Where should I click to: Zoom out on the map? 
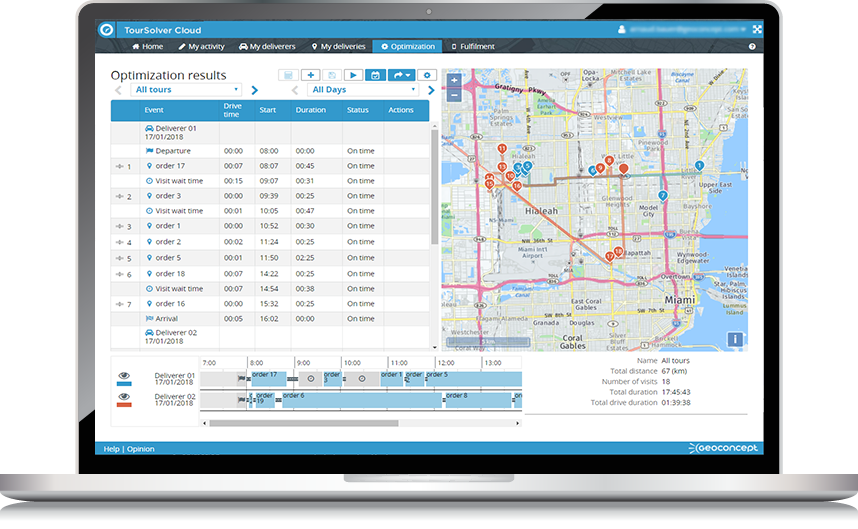coord(455,95)
